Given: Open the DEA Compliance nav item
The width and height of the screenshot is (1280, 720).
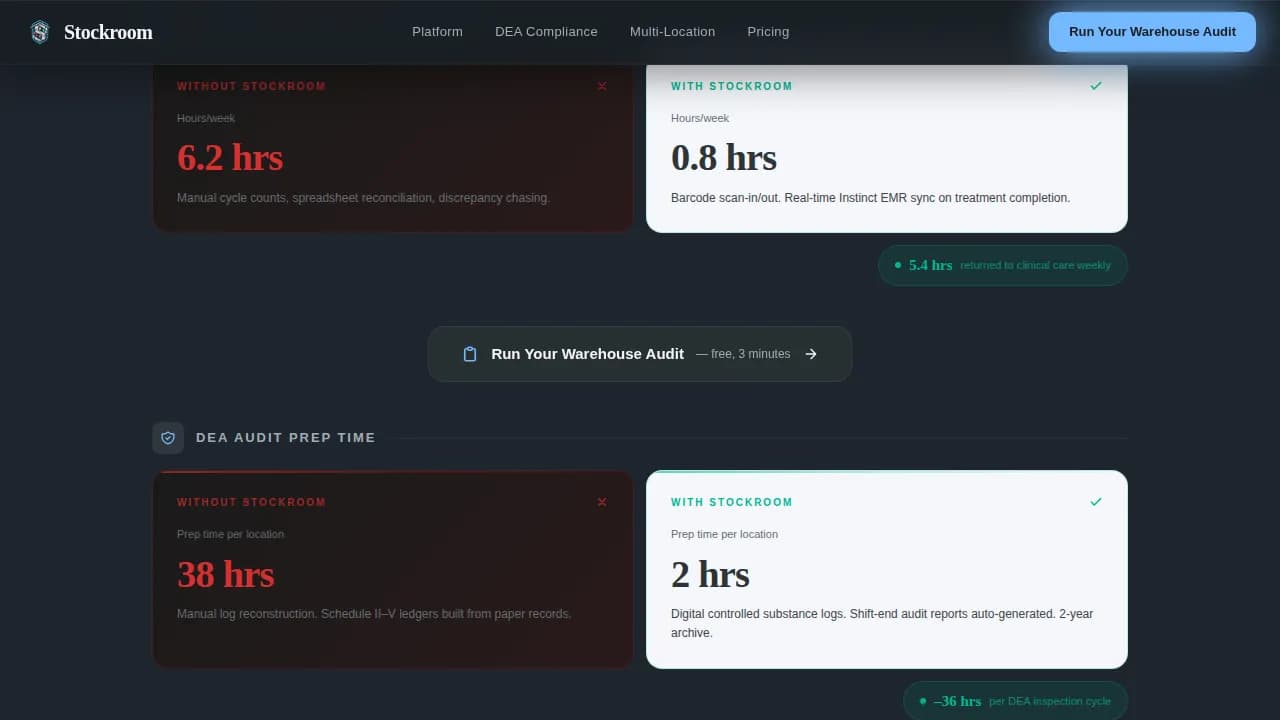Looking at the screenshot, I should coord(546,32).
